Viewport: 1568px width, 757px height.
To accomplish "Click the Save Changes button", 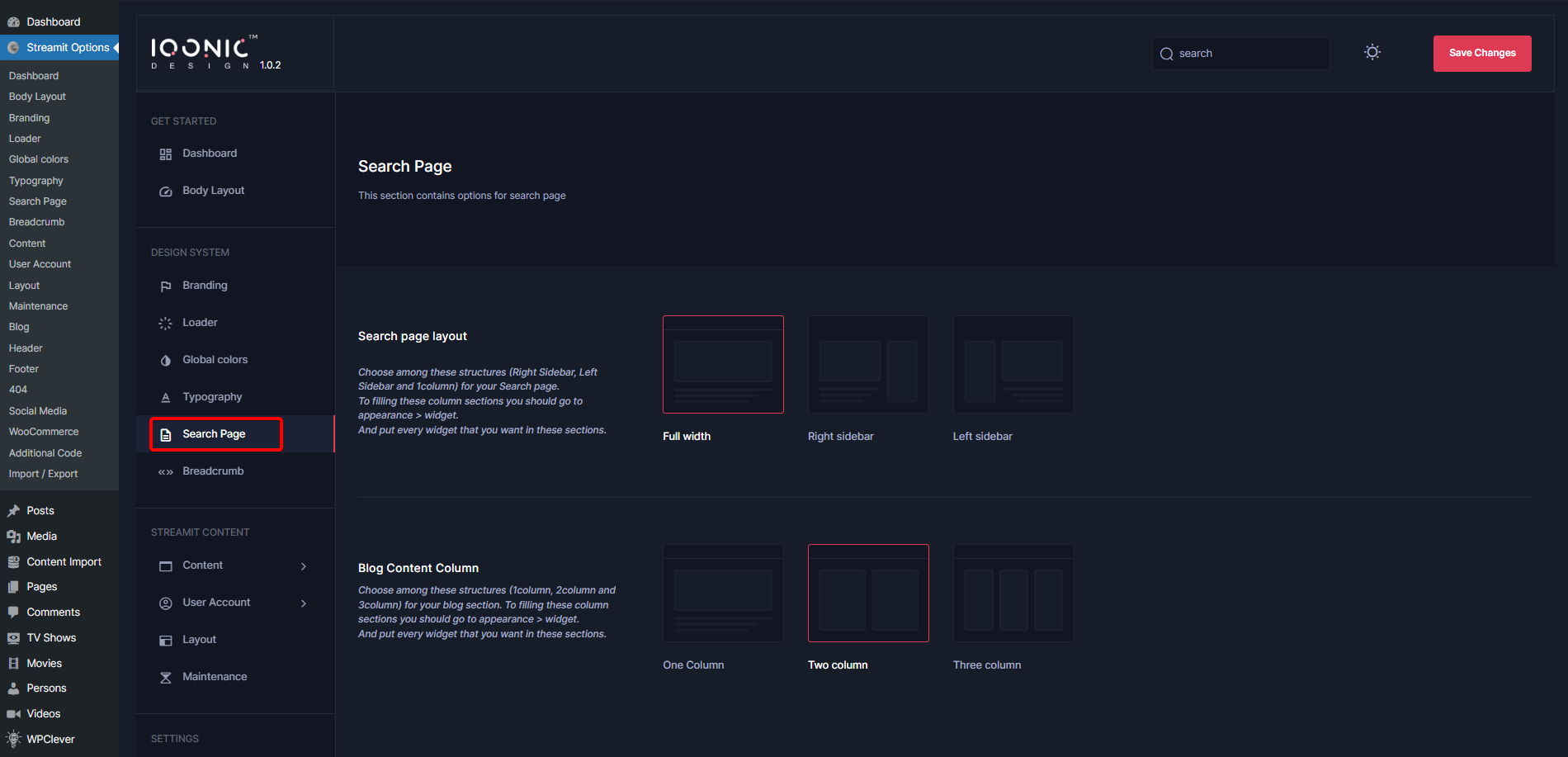I will tap(1482, 53).
